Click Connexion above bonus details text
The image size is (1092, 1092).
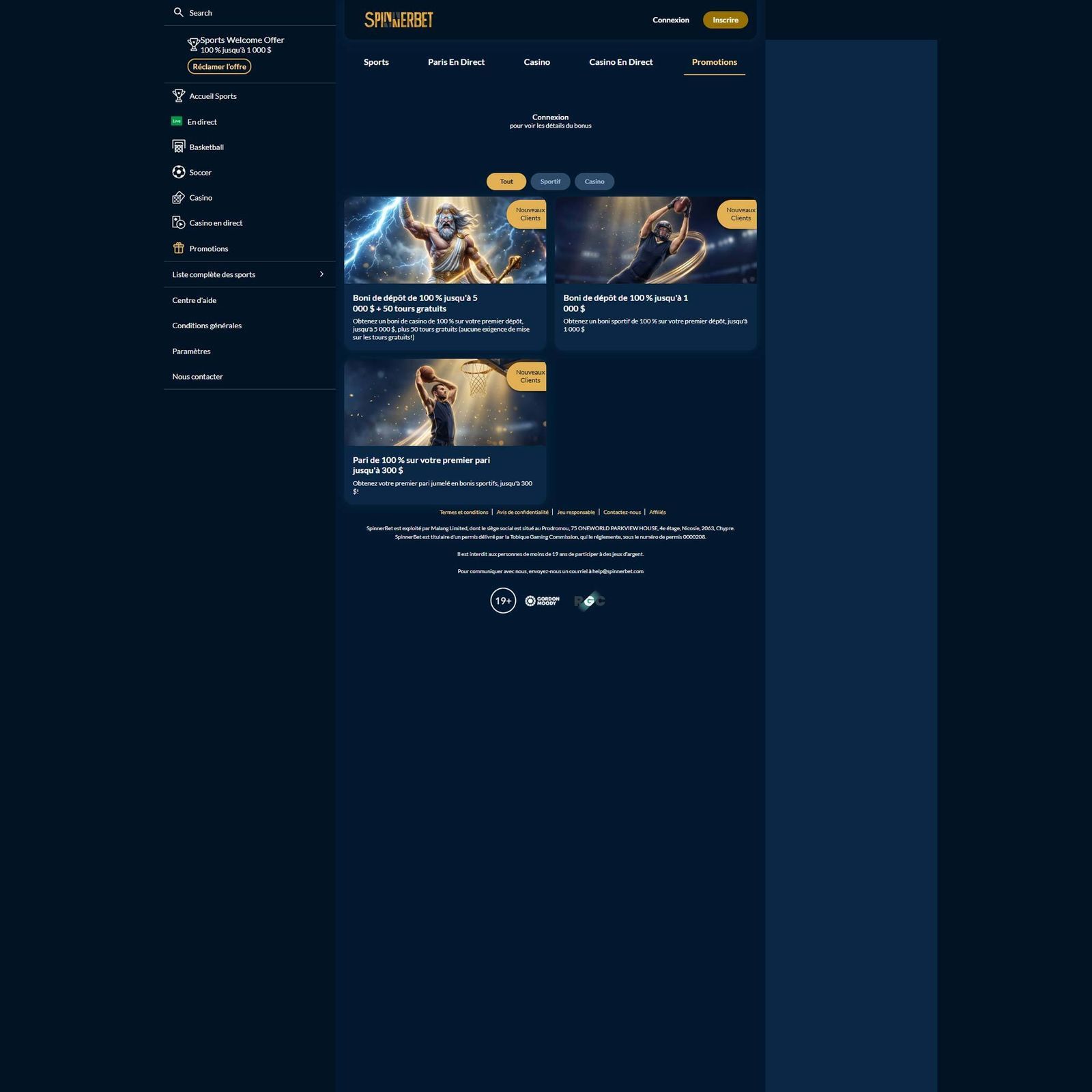tap(550, 117)
